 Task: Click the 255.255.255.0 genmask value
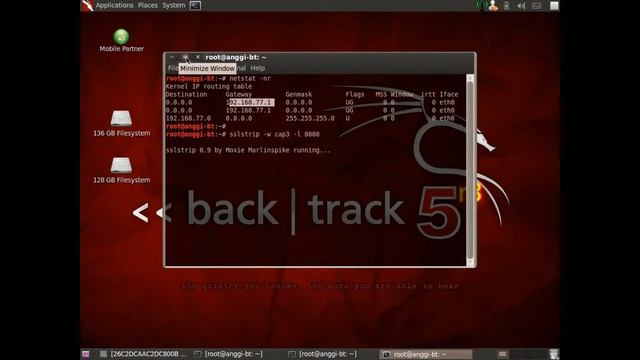[310, 118]
